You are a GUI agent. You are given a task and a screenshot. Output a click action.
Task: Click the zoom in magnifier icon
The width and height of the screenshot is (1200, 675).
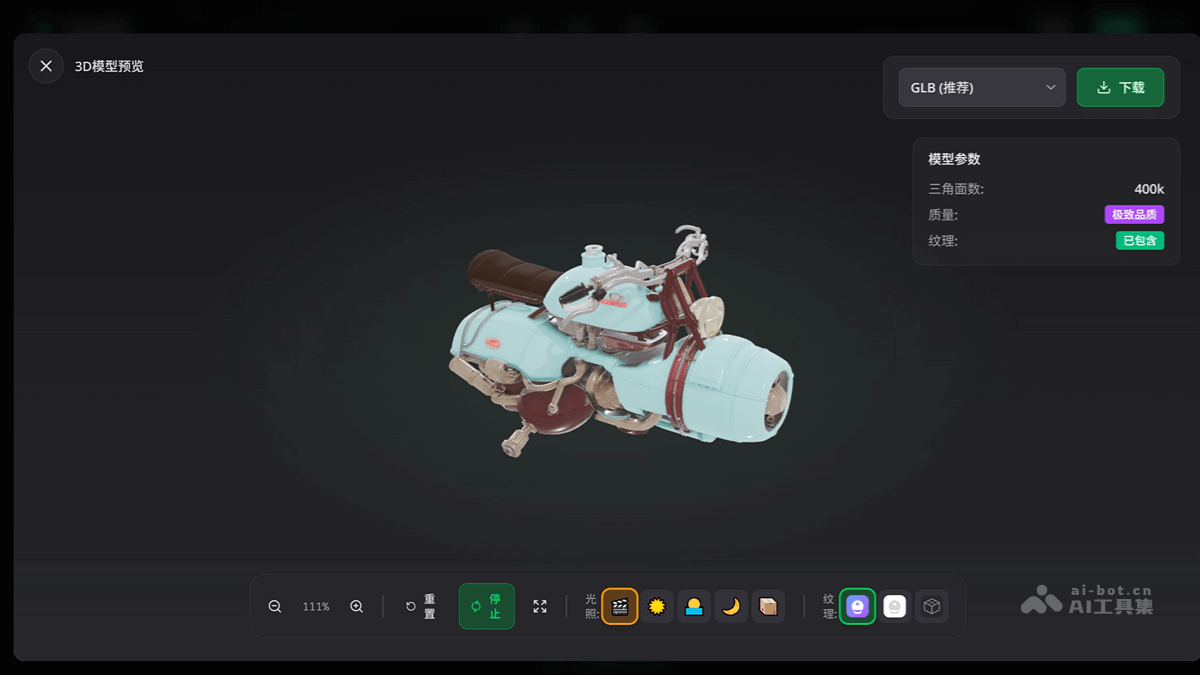pyautogui.click(x=356, y=607)
